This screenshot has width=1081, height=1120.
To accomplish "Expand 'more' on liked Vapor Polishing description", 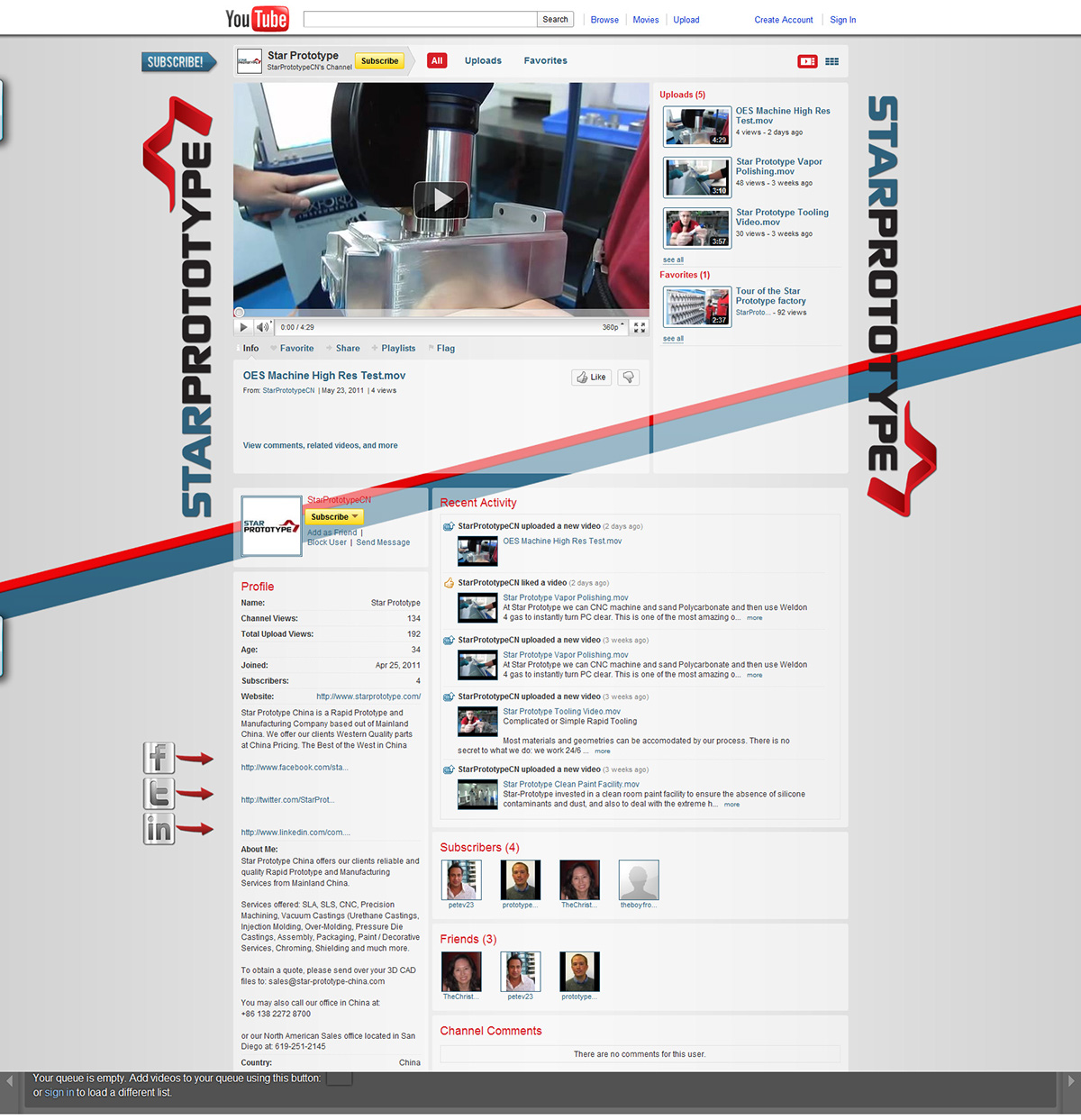I will tap(754, 618).
